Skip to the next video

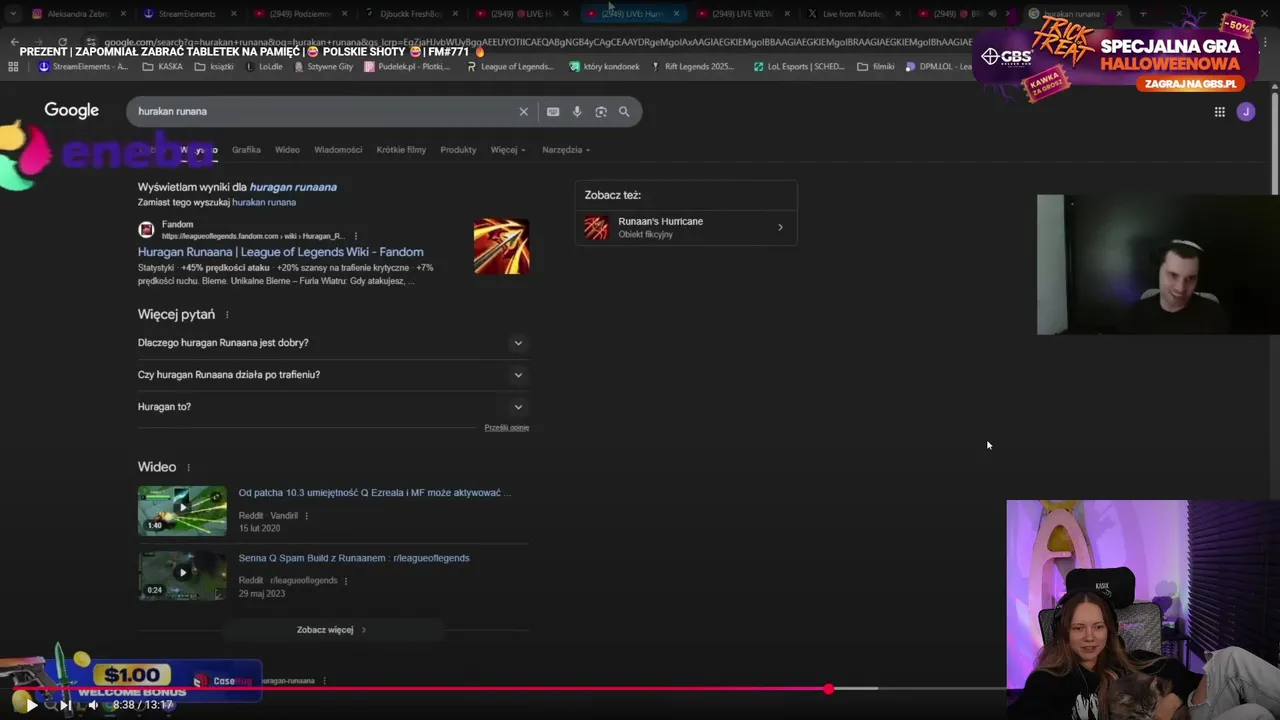point(65,705)
